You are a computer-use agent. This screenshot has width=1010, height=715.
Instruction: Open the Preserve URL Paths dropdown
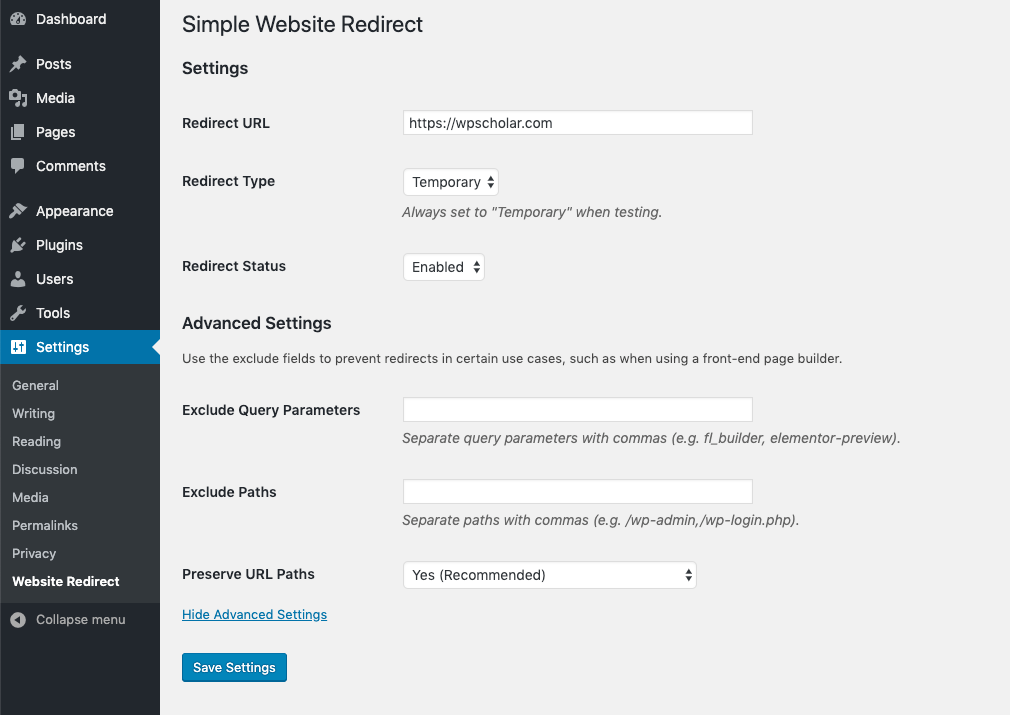(x=549, y=575)
